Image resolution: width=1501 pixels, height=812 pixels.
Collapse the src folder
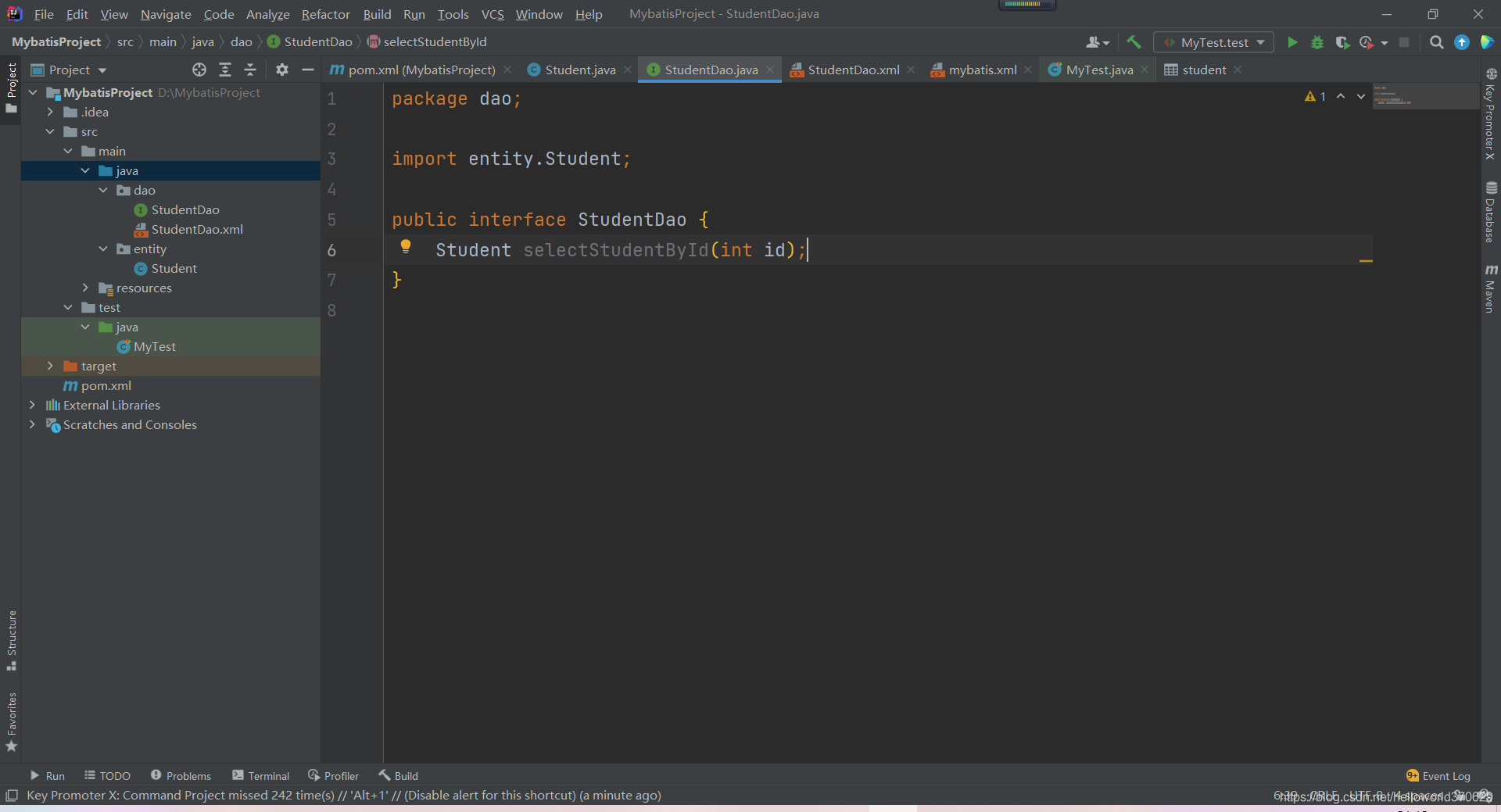click(51, 131)
